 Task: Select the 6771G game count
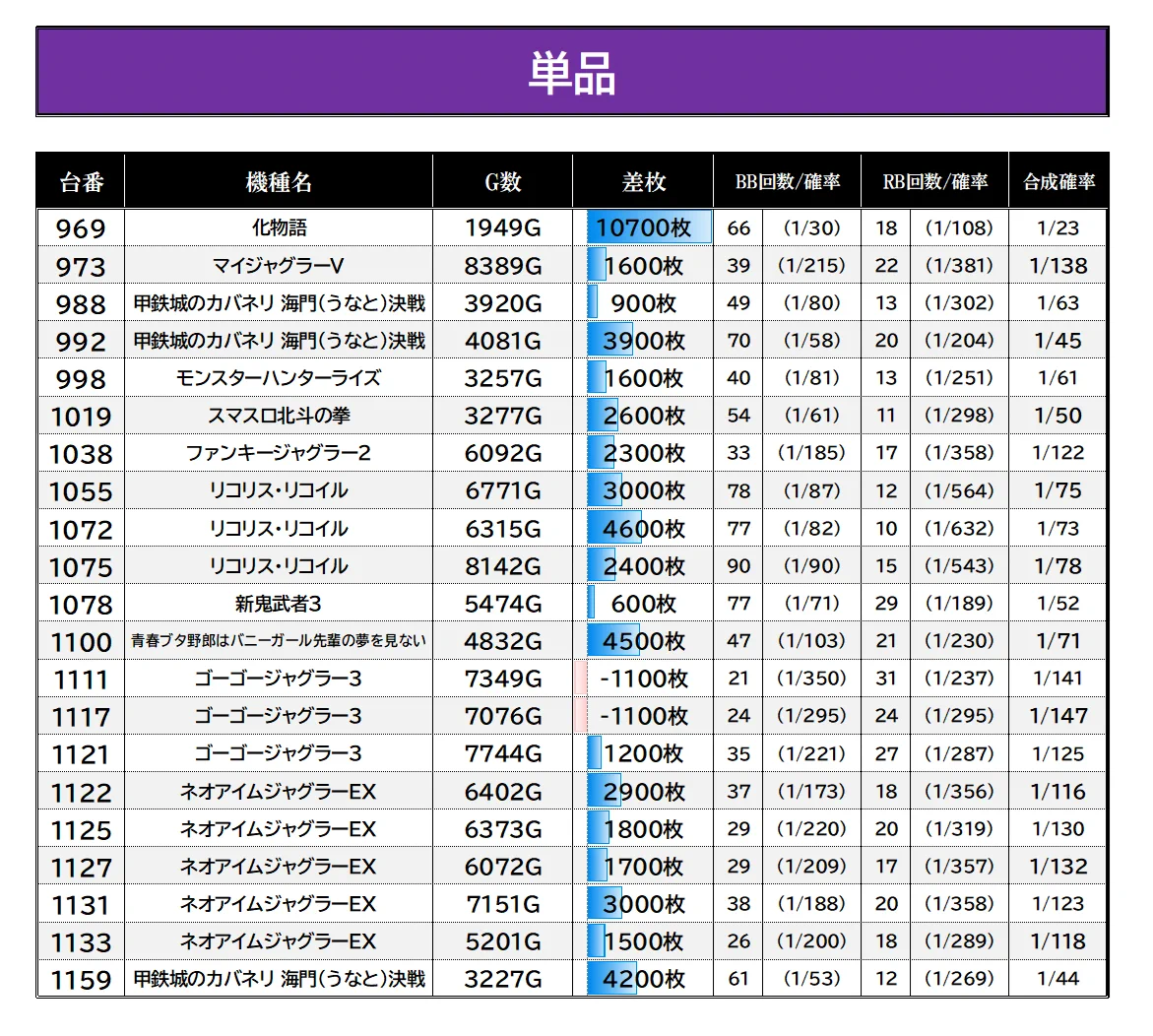(503, 490)
